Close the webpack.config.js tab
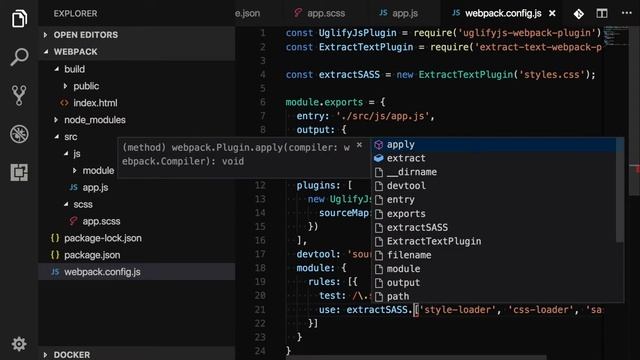The width and height of the screenshot is (640, 360). [552, 13]
